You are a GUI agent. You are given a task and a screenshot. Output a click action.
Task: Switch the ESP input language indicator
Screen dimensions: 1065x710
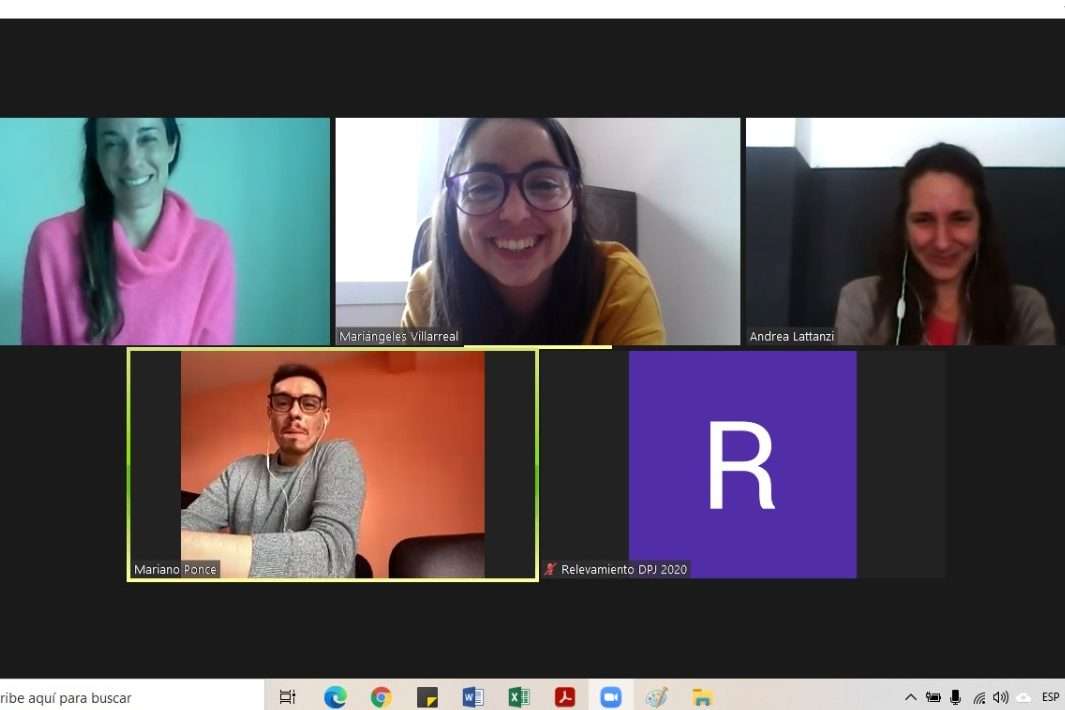click(x=1050, y=697)
